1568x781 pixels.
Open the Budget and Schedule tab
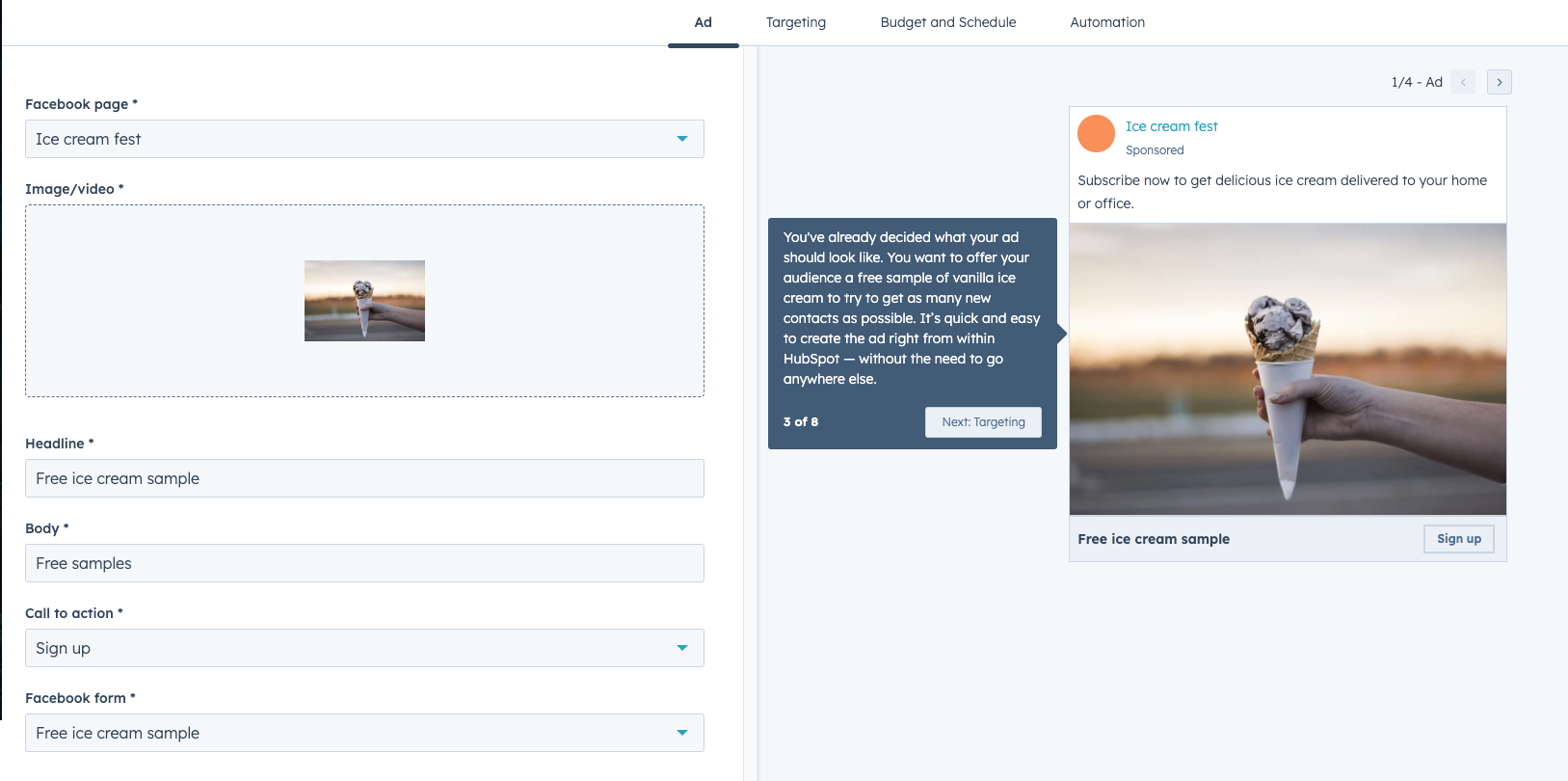[x=947, y=22]
